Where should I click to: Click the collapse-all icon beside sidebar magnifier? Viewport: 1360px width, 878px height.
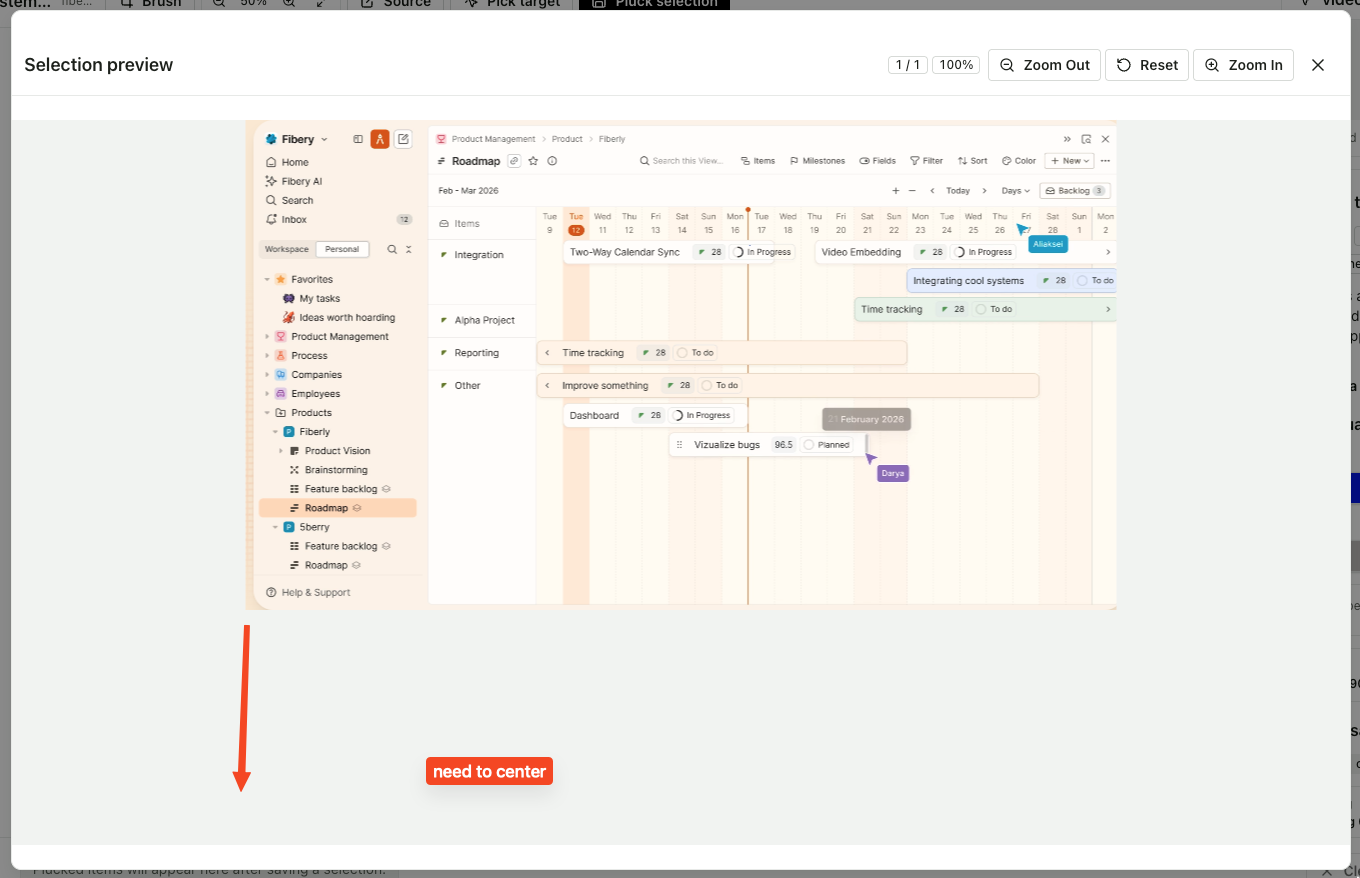point(408,249)
